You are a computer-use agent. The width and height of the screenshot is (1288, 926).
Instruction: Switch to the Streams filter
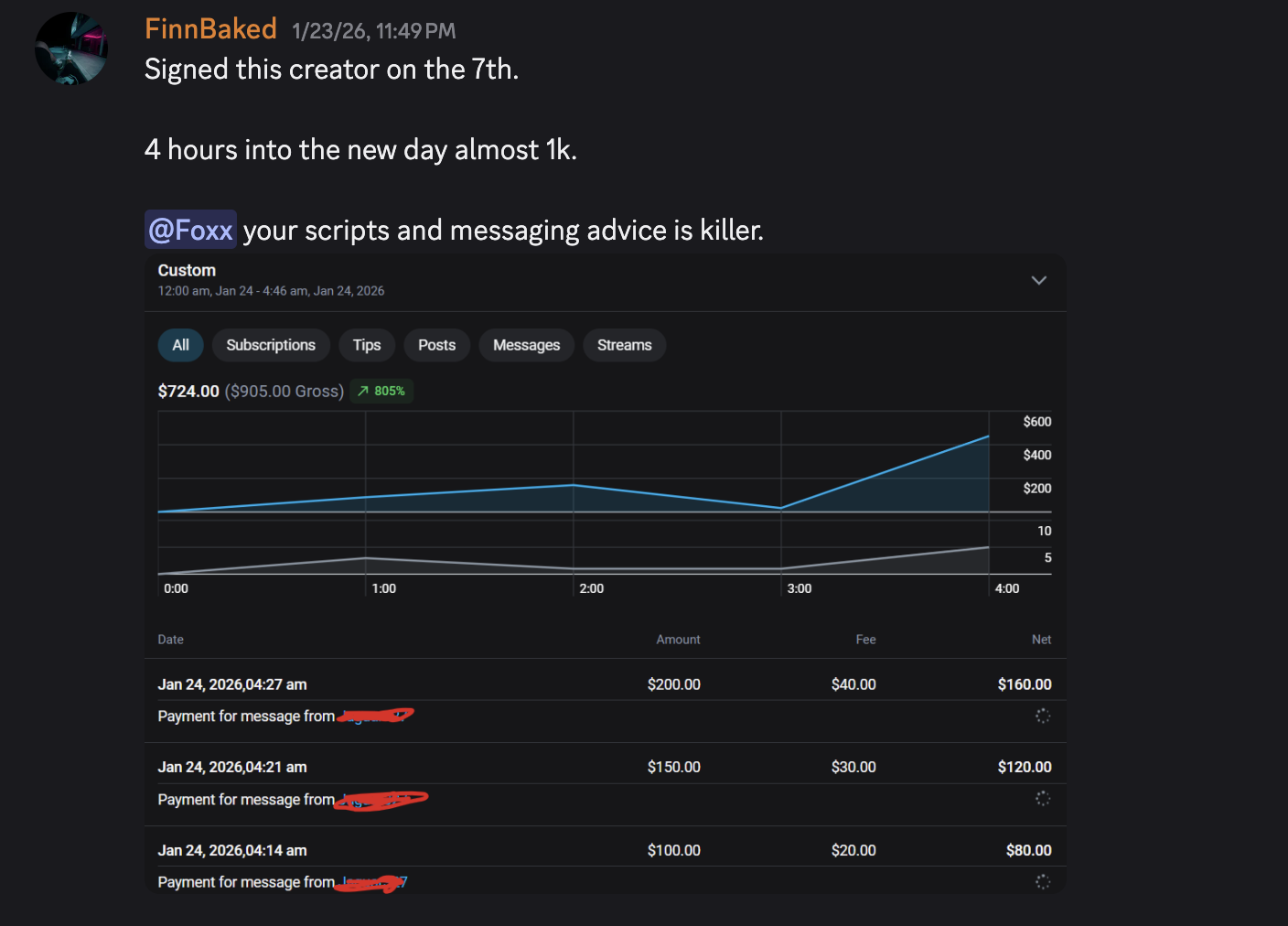[624, 345]
